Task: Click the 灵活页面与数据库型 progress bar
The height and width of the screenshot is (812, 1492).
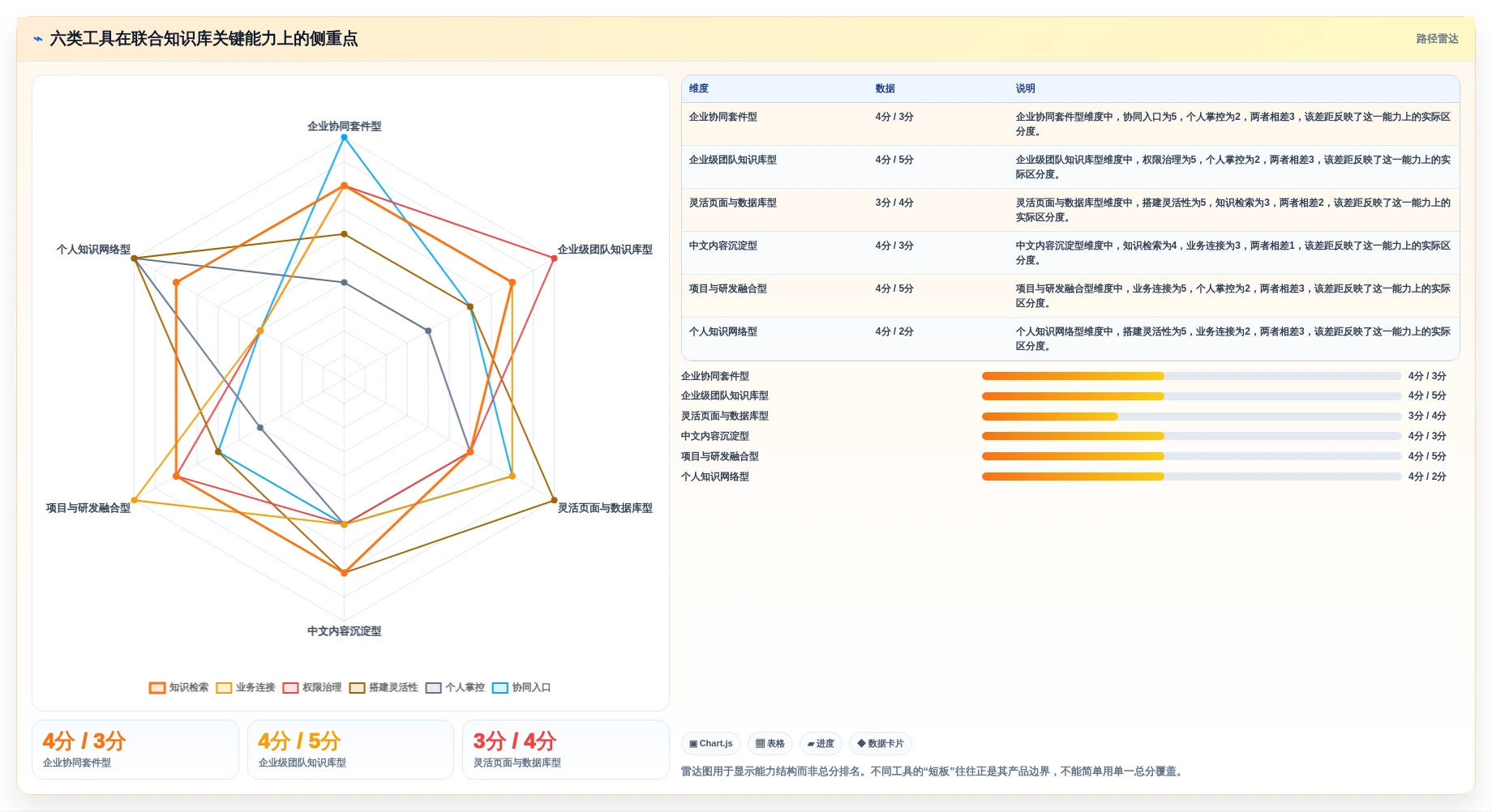Action: (1191, 417)
